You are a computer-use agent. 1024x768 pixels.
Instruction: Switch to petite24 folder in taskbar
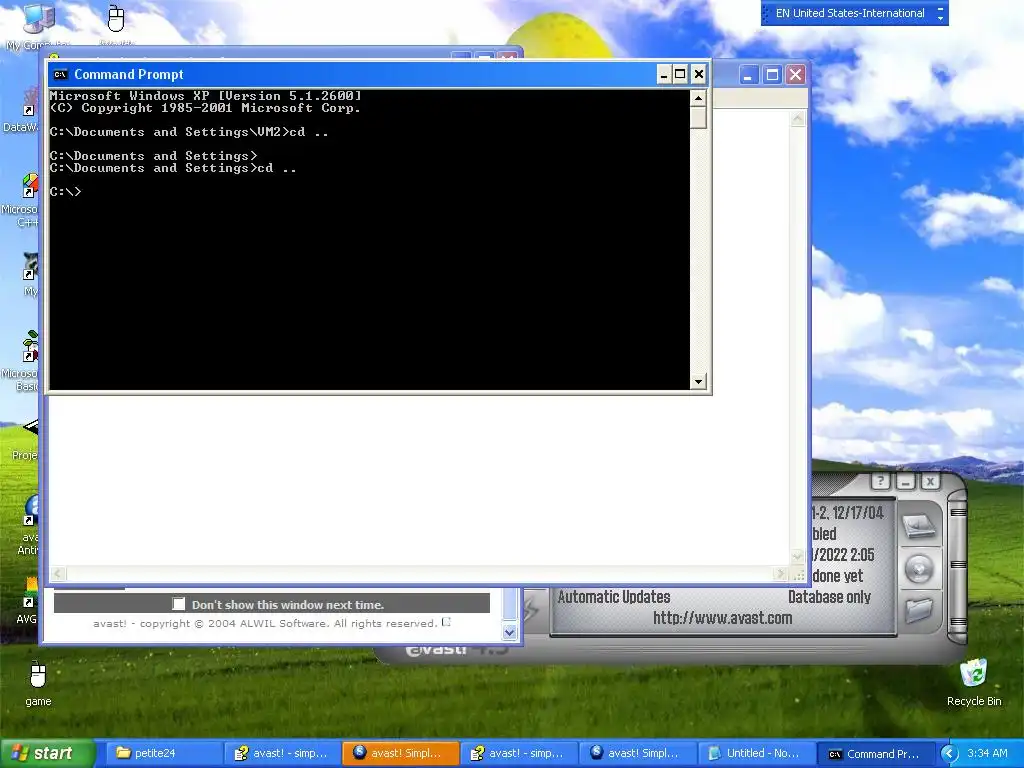pyautogui.click(x=163, y=754)
